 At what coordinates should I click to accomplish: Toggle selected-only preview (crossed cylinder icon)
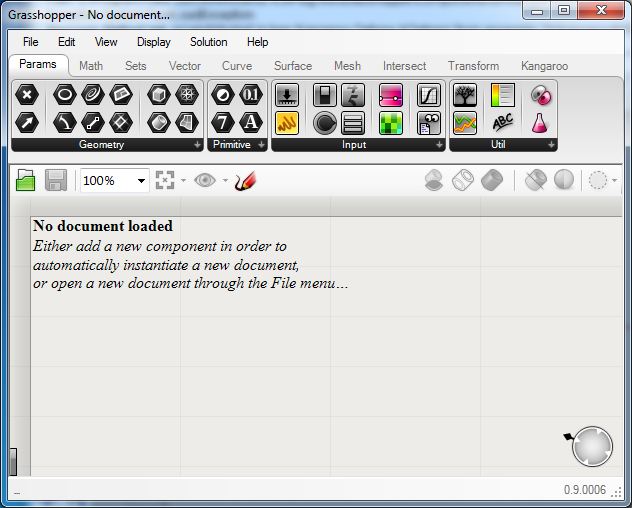(536, 180)
